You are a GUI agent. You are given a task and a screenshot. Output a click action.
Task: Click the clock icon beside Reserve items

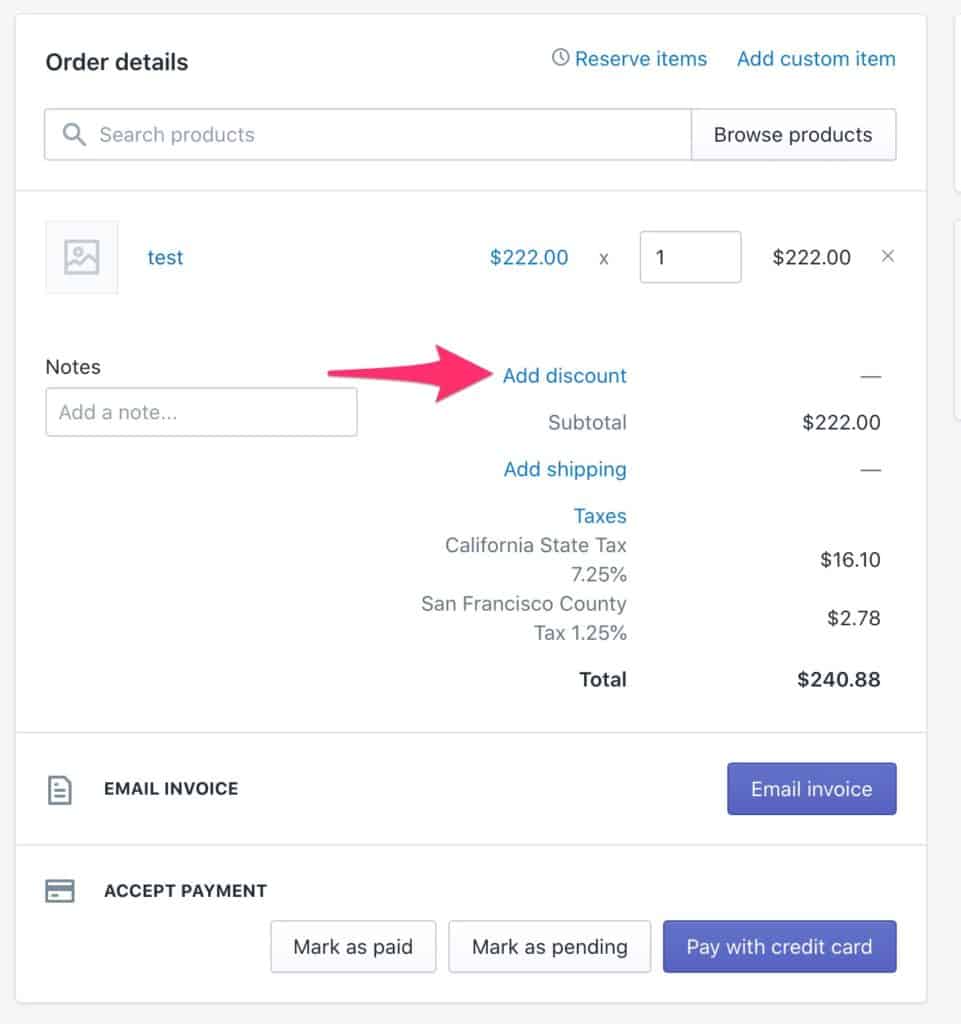click(560, 57)
